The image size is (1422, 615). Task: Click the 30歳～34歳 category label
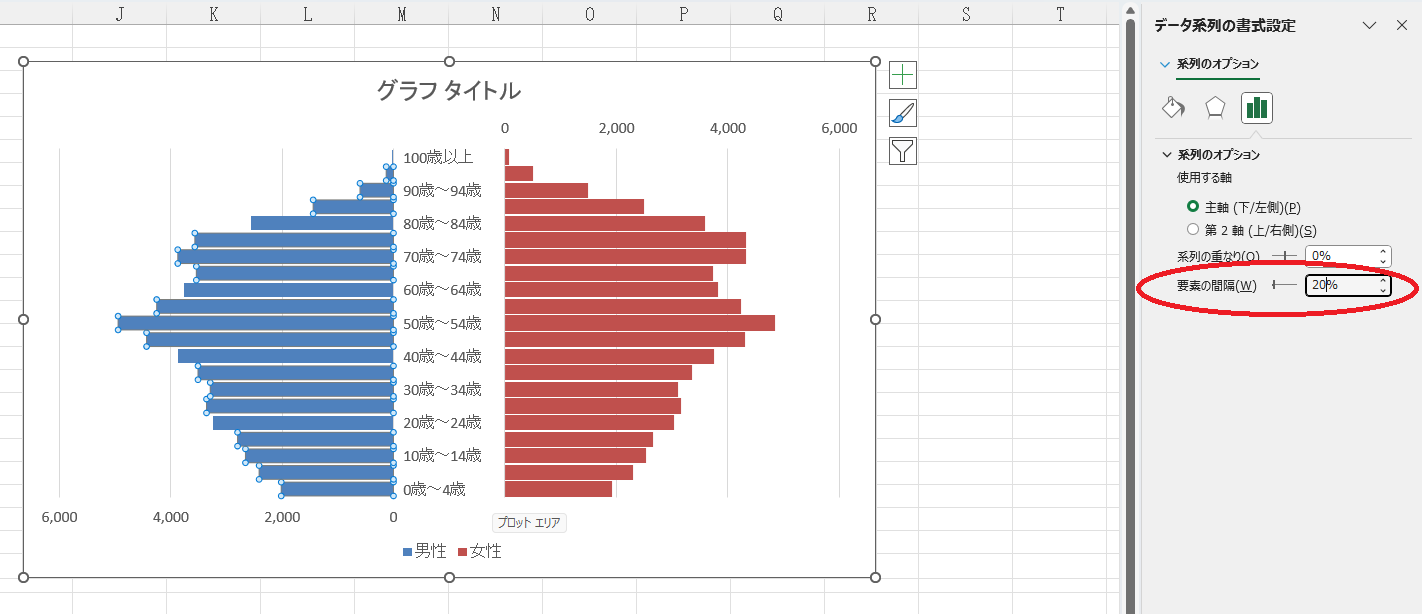[x=442, y=389]
